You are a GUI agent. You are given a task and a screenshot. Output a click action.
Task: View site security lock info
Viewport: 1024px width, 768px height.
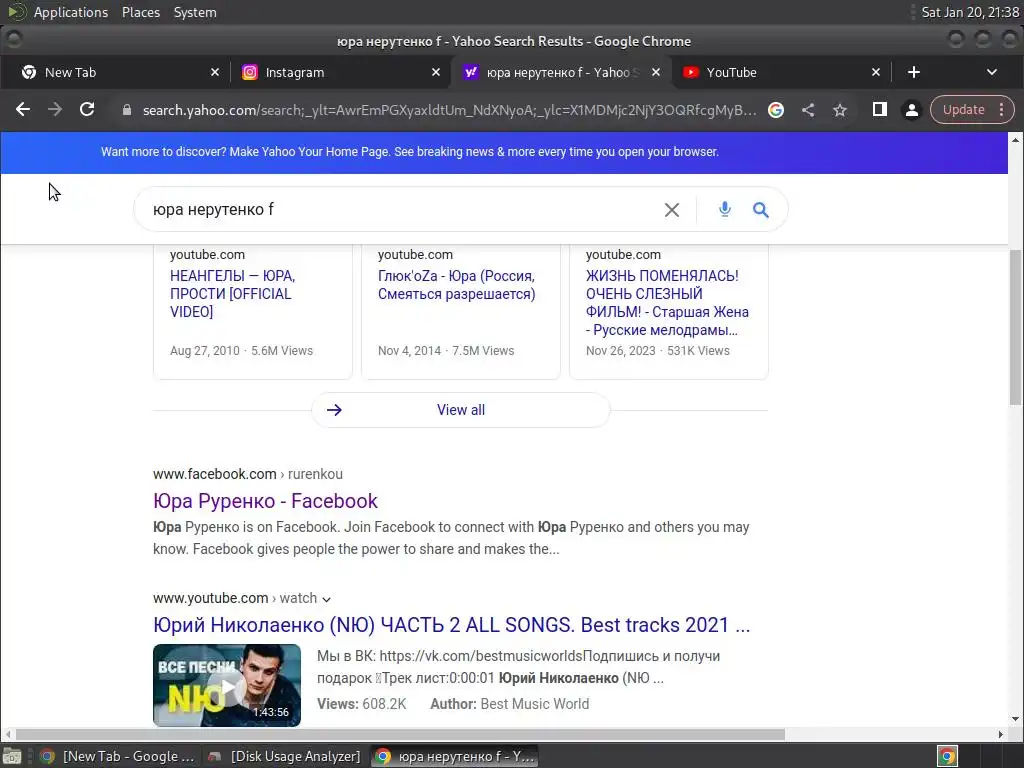pos(127,110)
